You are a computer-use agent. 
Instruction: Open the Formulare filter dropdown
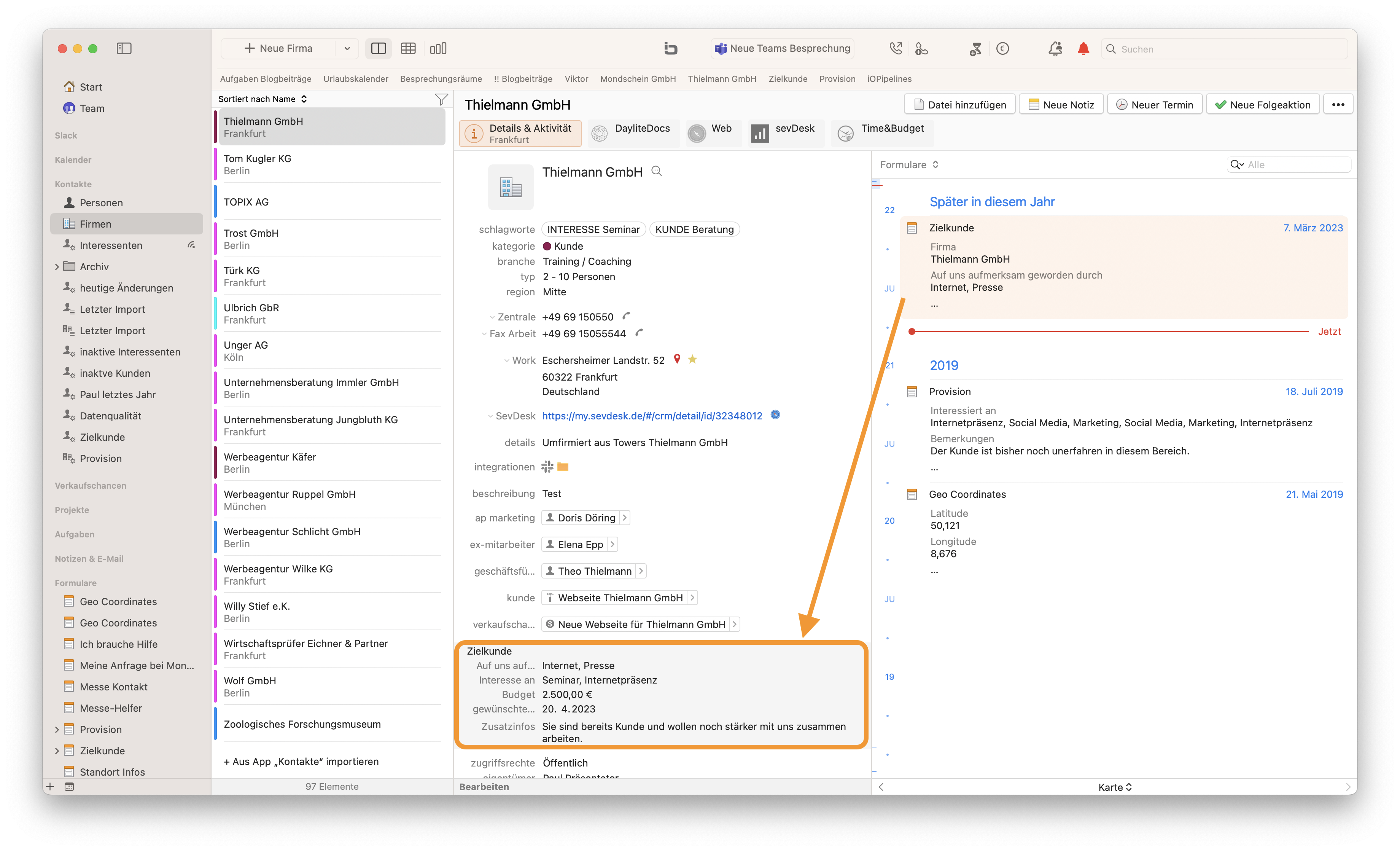coord(908,164)
